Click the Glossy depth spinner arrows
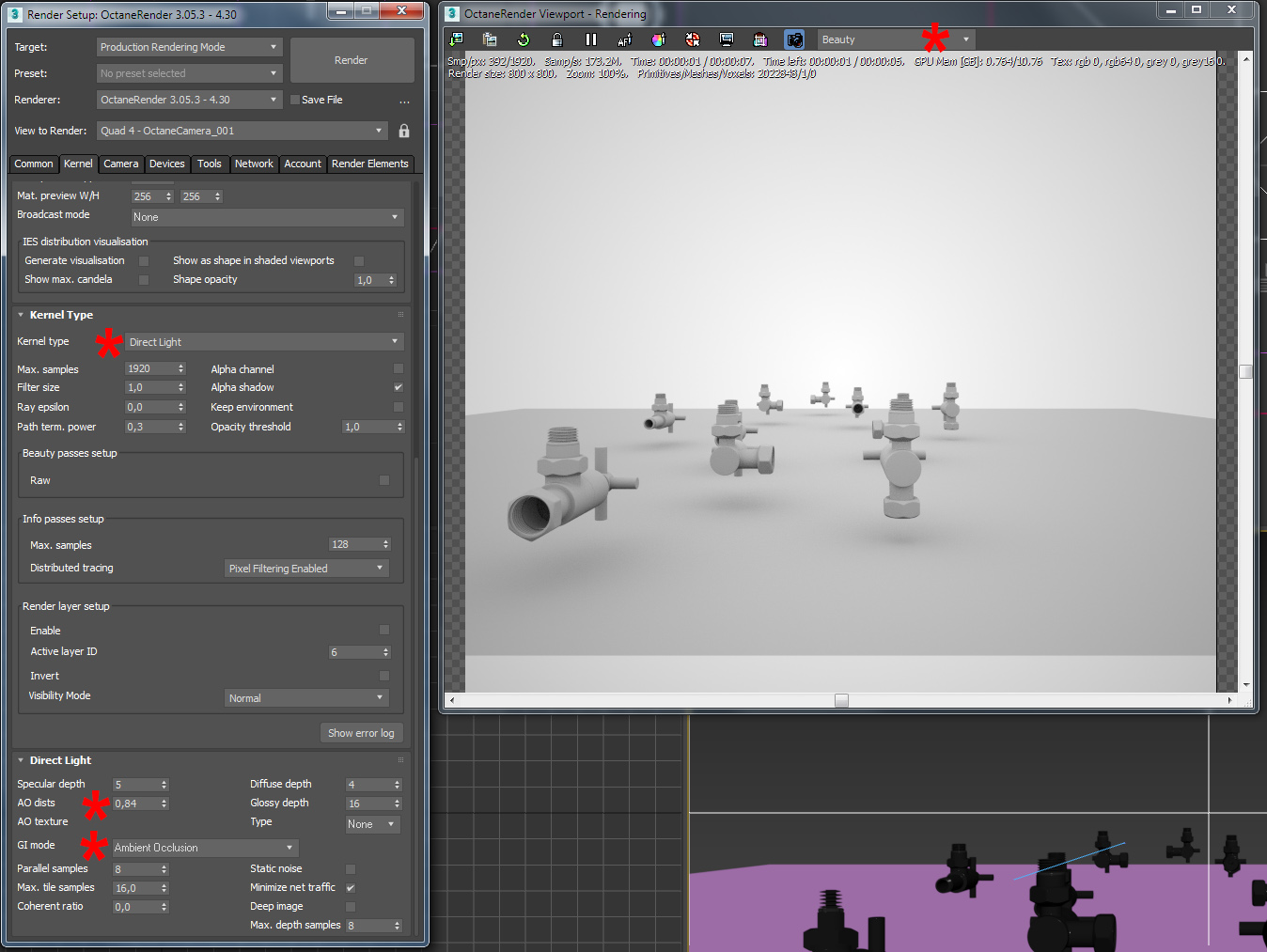This screenshot has height=952, width=1267. 397,804
